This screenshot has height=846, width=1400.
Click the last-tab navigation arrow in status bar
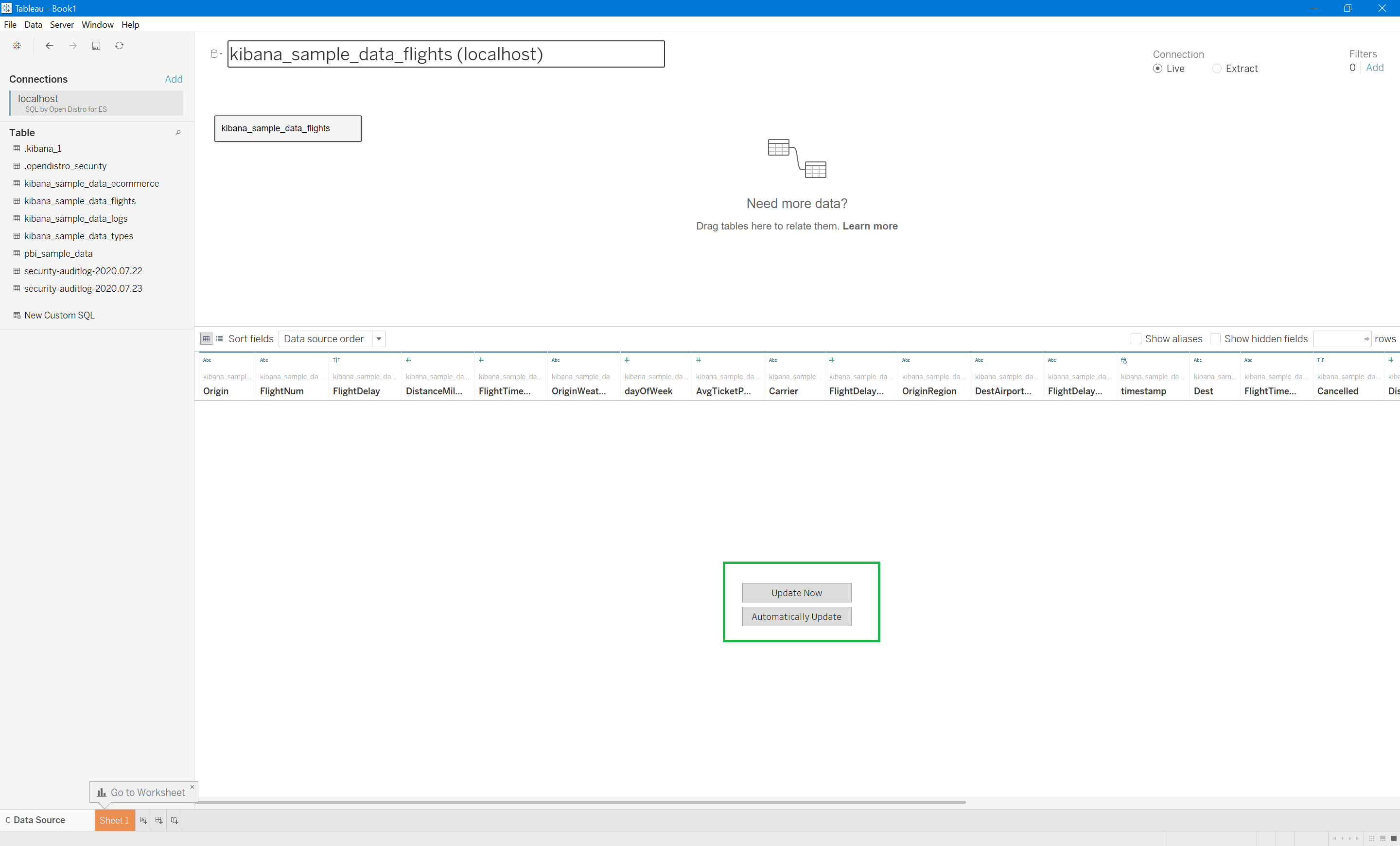pos(1357,839)
